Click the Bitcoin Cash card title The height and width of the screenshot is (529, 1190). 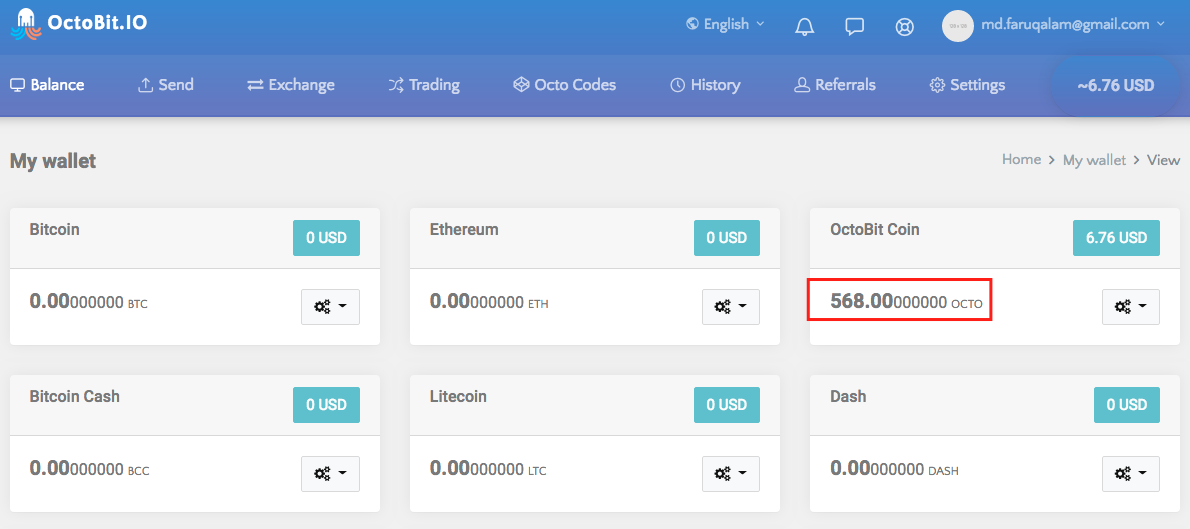tap(74, 396)
